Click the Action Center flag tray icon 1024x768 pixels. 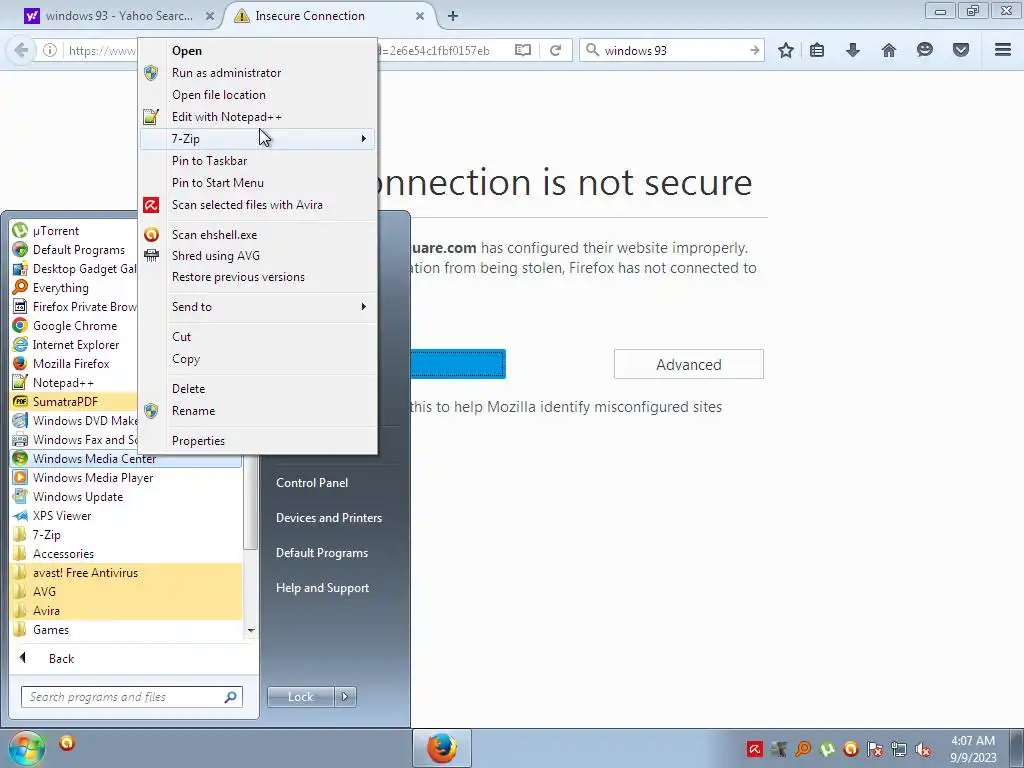875,749
